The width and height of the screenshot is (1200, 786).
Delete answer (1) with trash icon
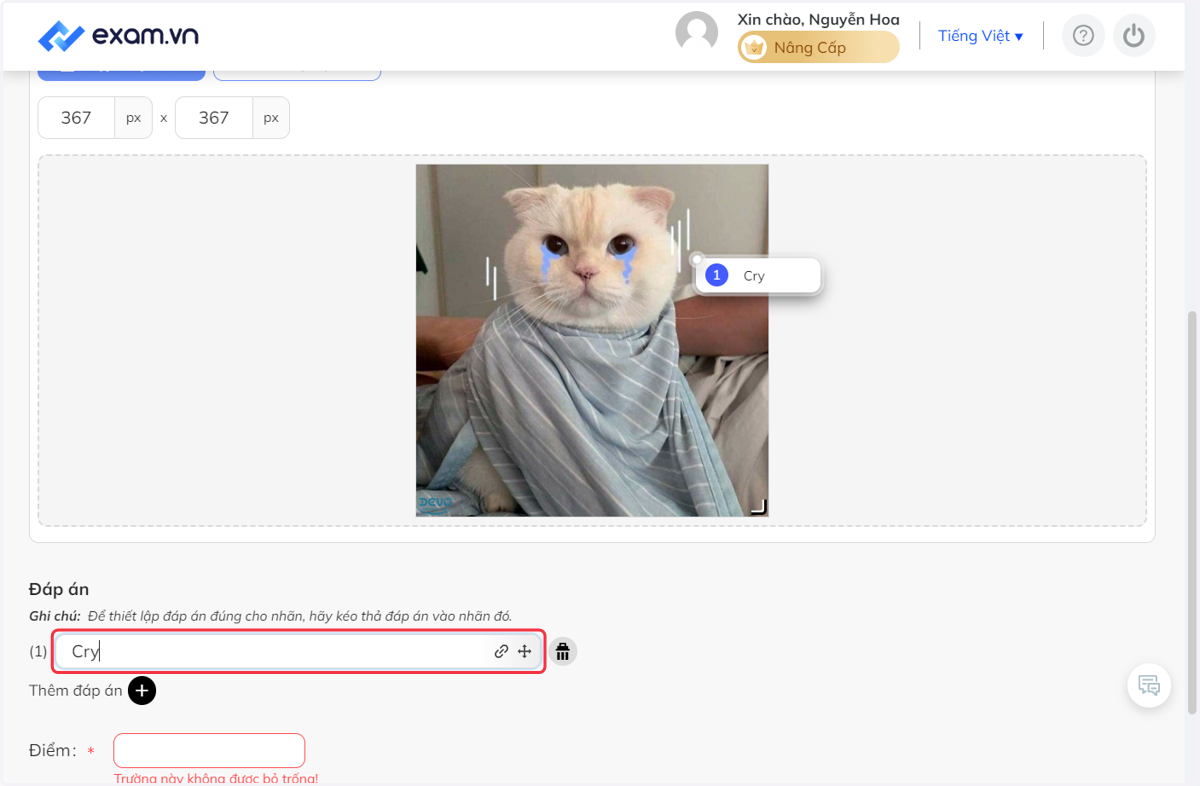(563, 652)
